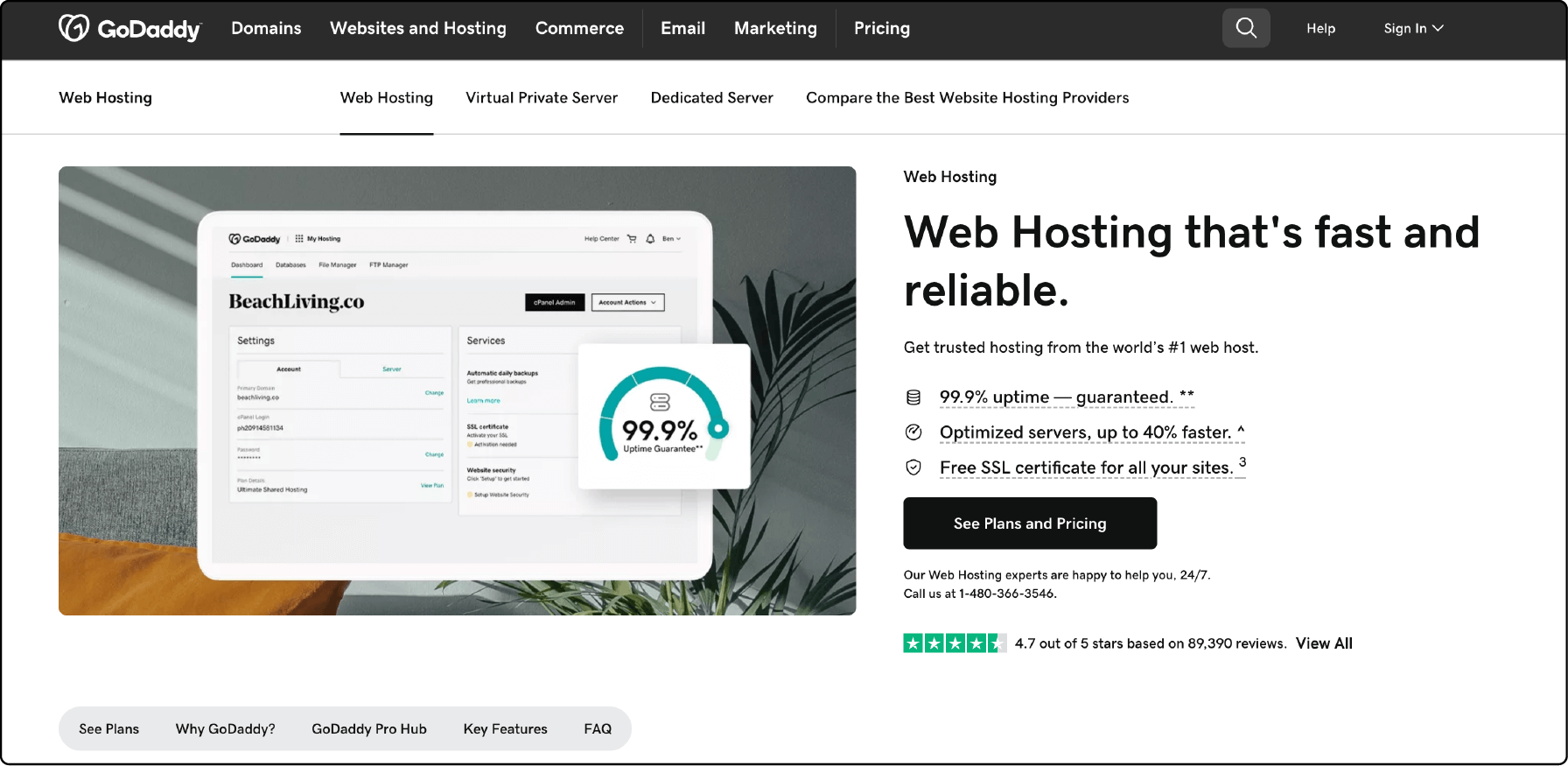
Task: Select the File Manager tab in the mockup
Action: coord(337,264)
